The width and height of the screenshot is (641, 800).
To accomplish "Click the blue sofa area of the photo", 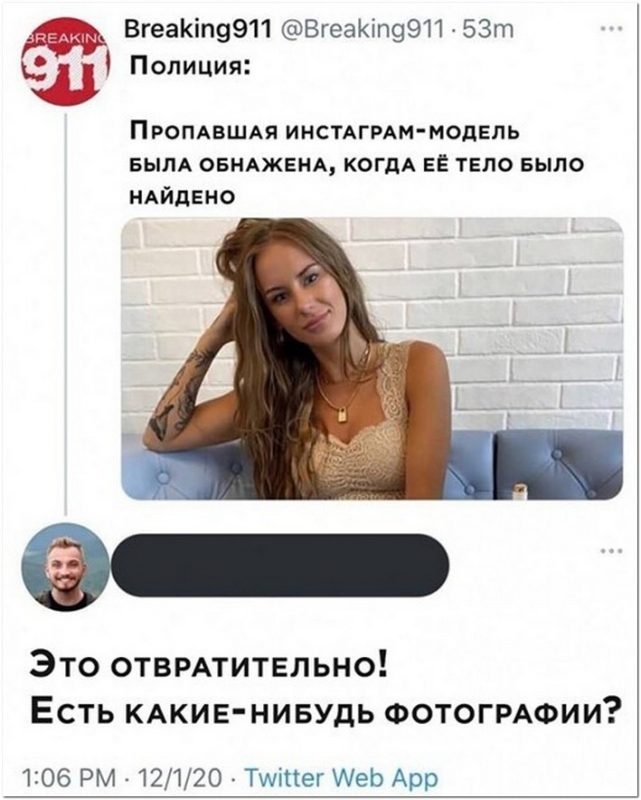I will [x=559, y=464].
